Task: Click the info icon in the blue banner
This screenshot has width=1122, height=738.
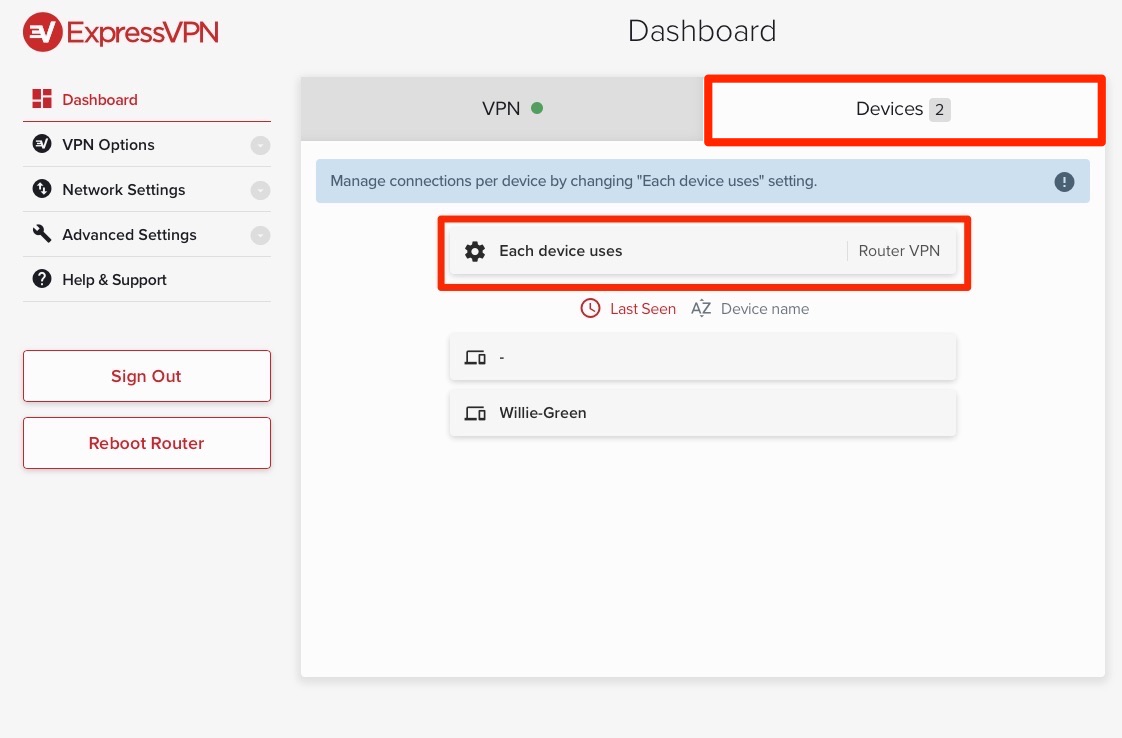Action: 1064,182
